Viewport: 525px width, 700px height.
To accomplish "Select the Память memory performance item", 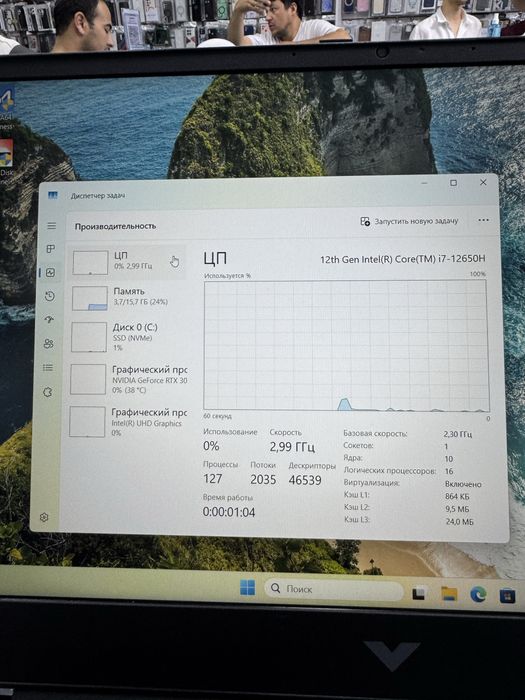I will pos(128,298).
